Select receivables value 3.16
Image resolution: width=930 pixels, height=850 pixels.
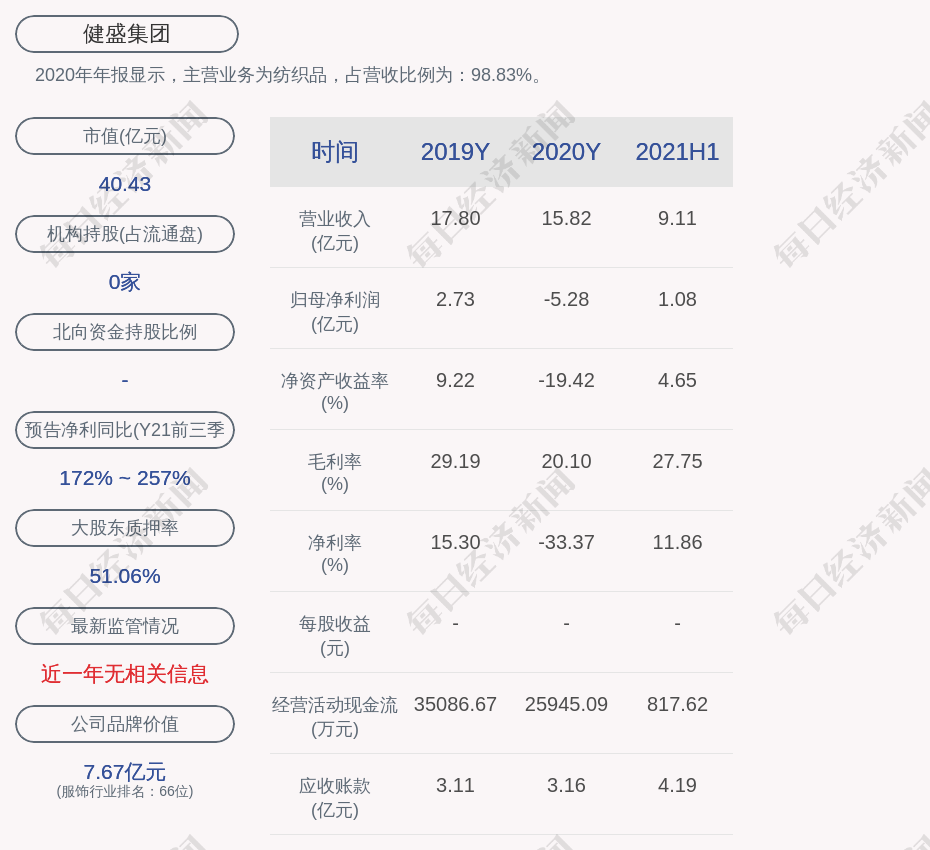click(566, 785)
